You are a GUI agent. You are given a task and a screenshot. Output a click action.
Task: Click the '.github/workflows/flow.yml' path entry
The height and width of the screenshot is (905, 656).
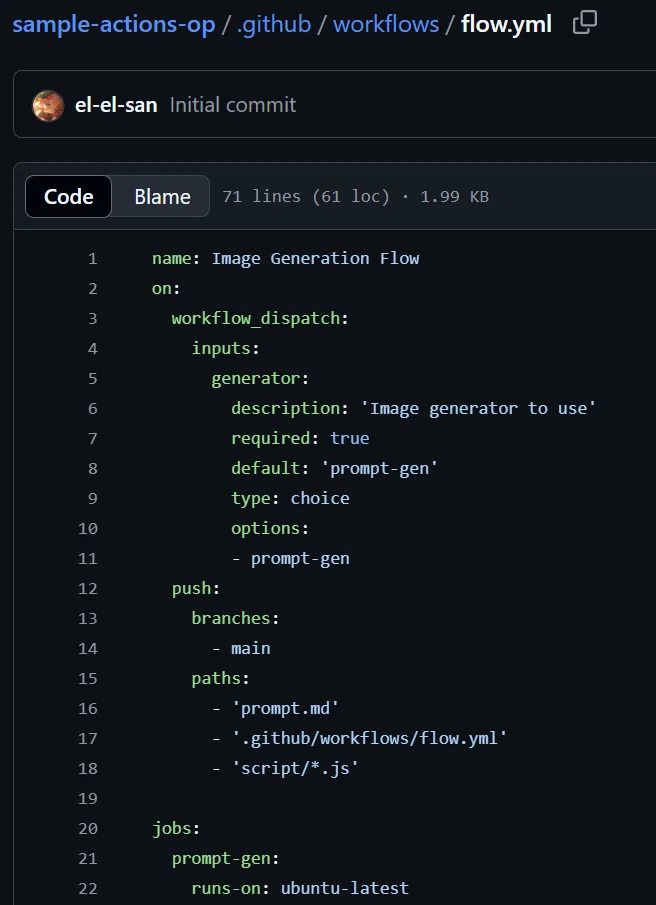pyautogui.click(x=369, y=739)
